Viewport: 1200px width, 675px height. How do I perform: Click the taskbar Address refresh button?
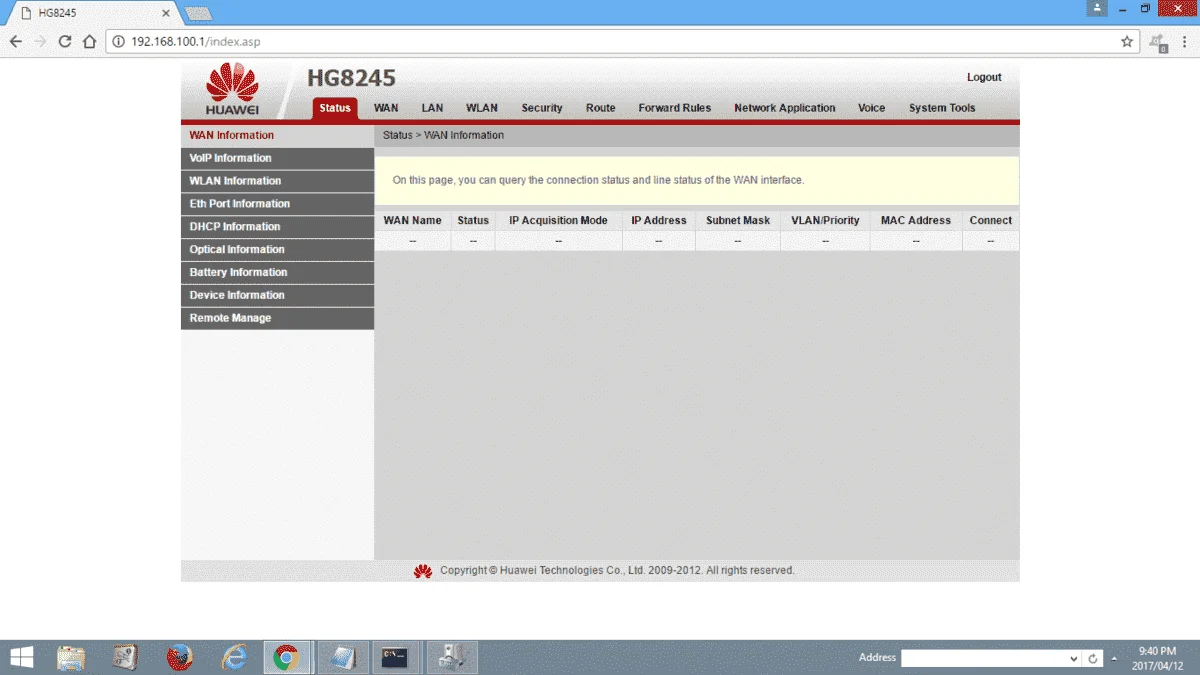1094,658
